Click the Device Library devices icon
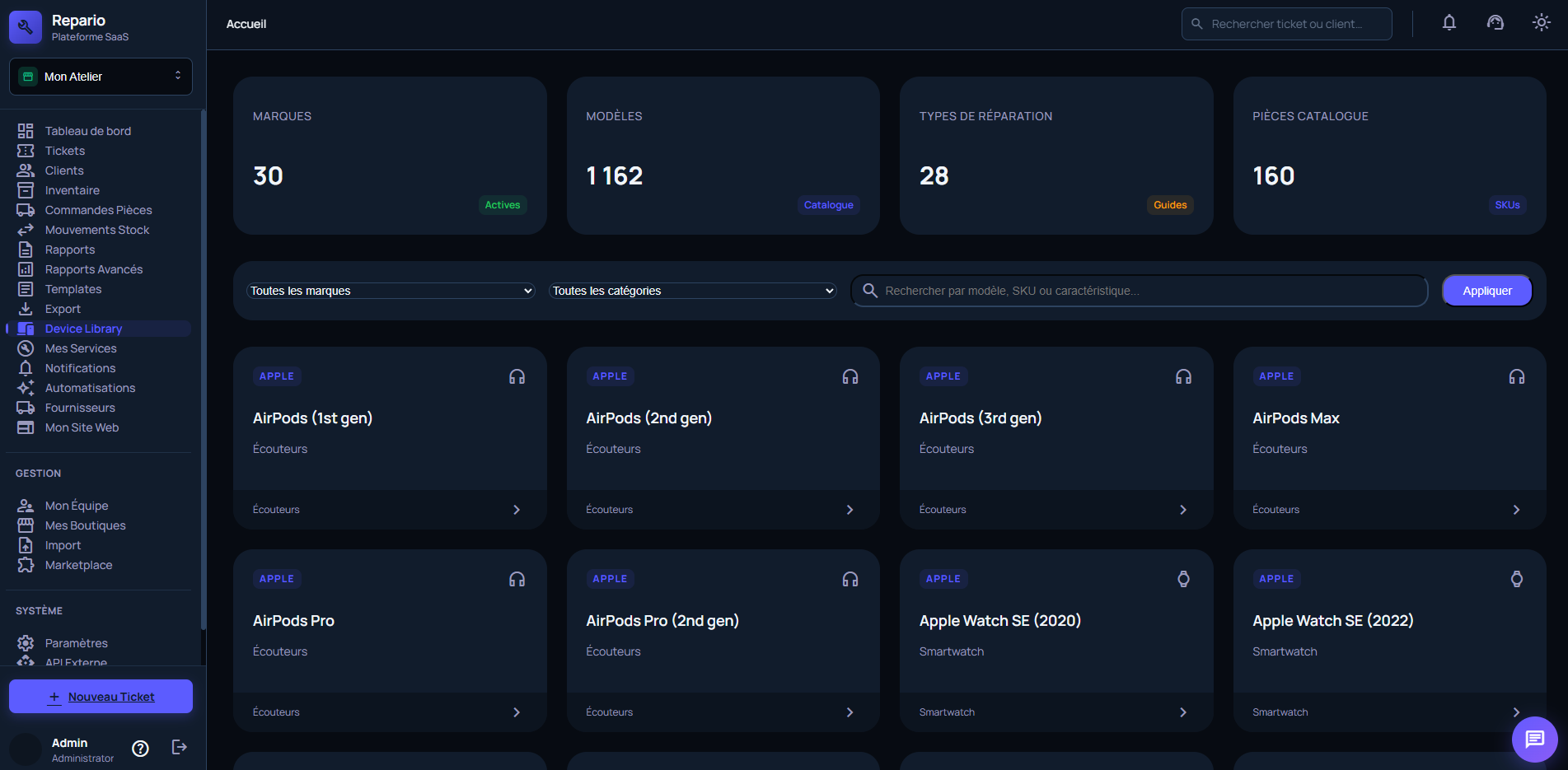Image resolution: width=1568 pixels, height=770 pixels. click(26, 329)
